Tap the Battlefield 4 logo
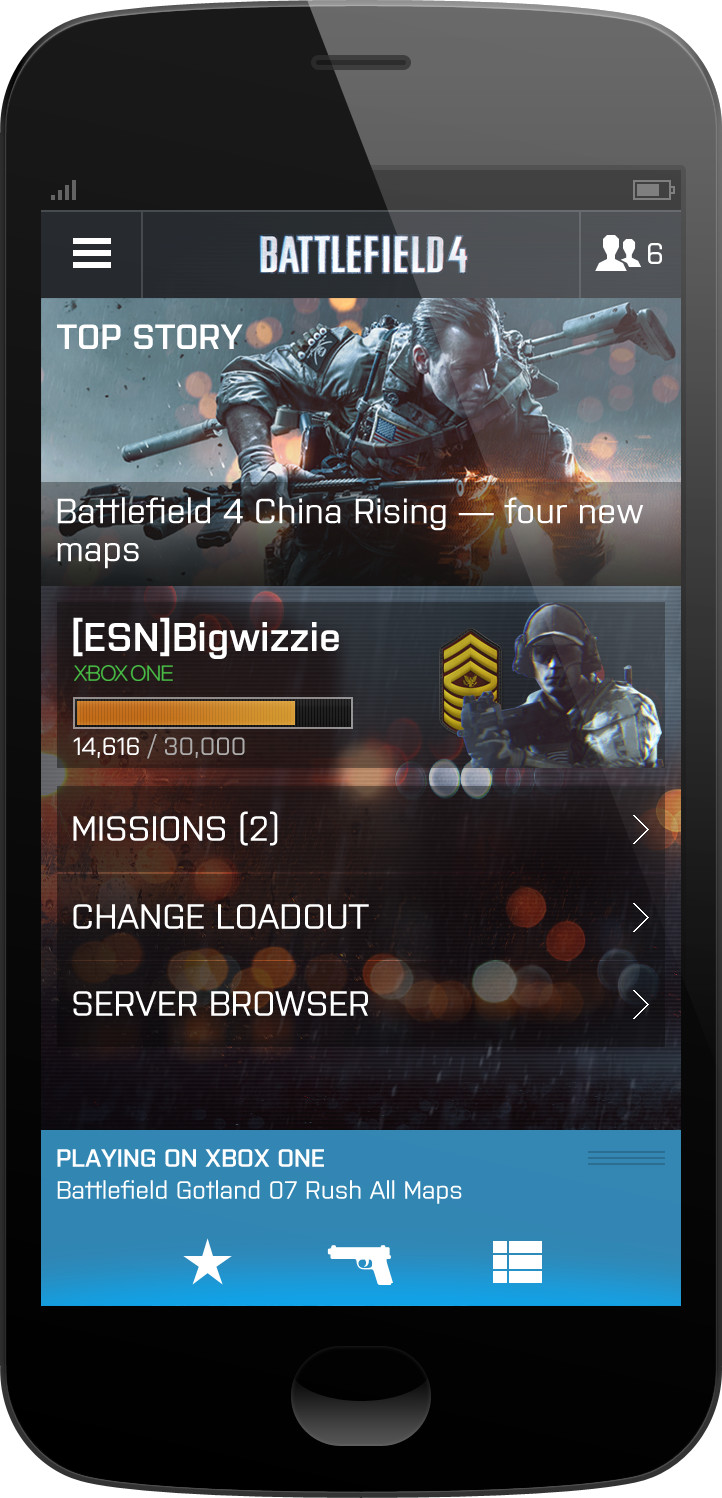 [x=363, y=254]
